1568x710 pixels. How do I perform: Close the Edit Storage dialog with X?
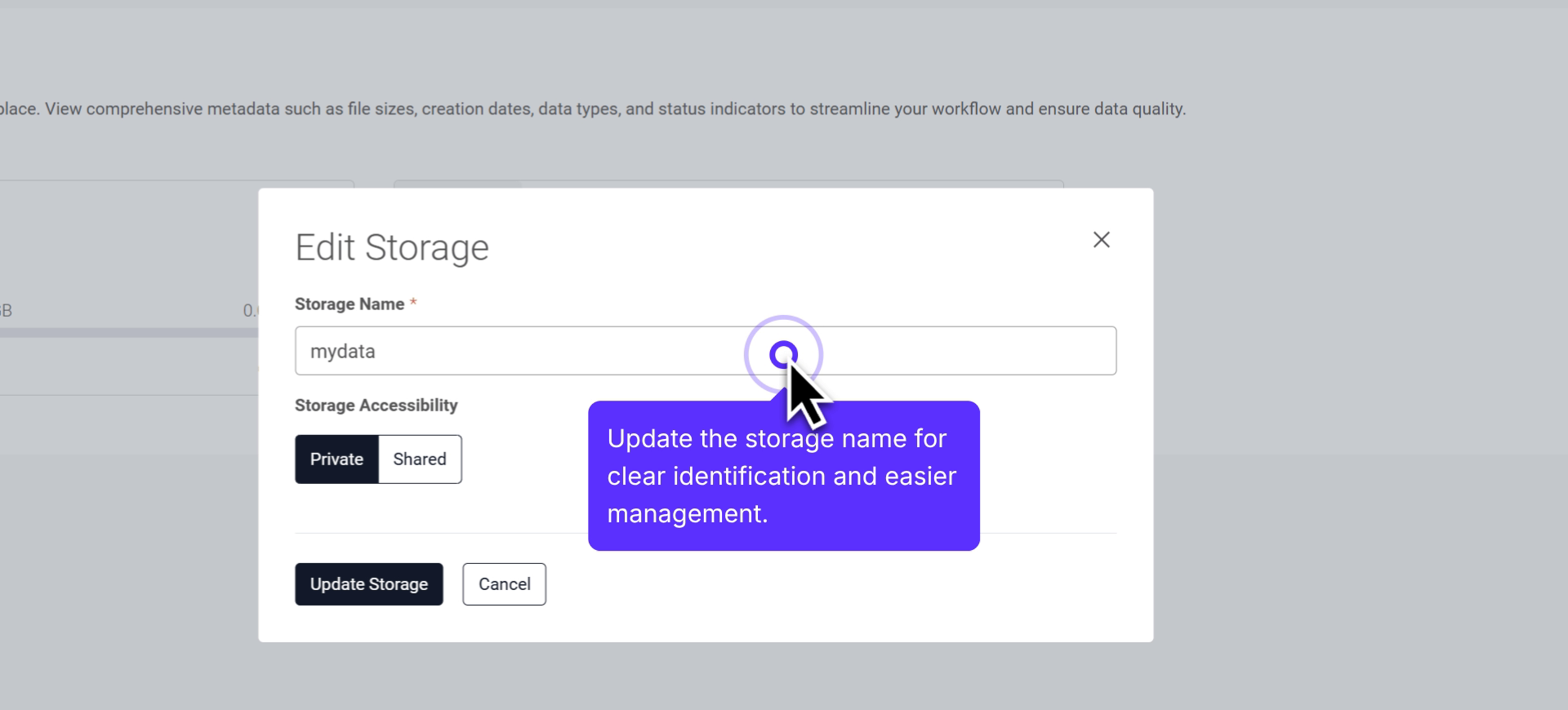1101,240
